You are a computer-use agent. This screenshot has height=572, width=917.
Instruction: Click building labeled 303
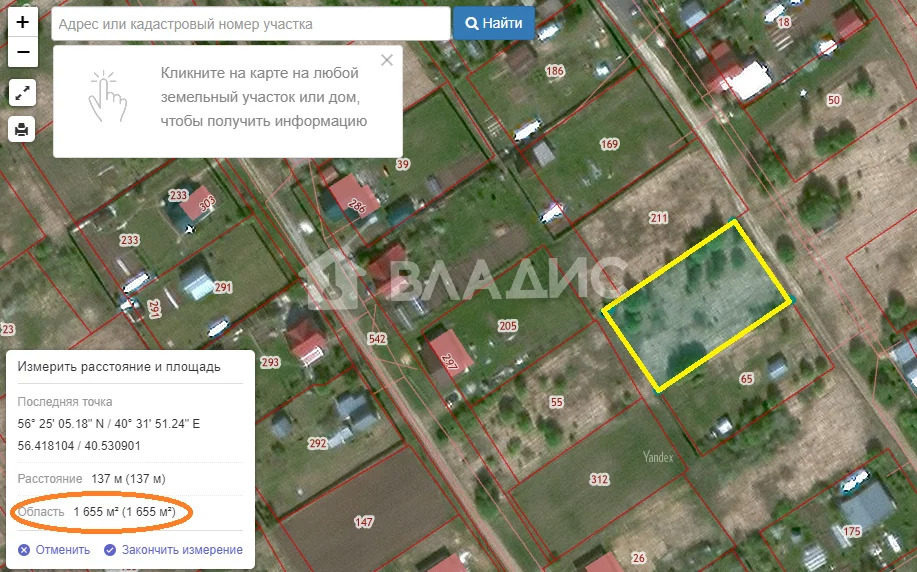pos(206,204)
